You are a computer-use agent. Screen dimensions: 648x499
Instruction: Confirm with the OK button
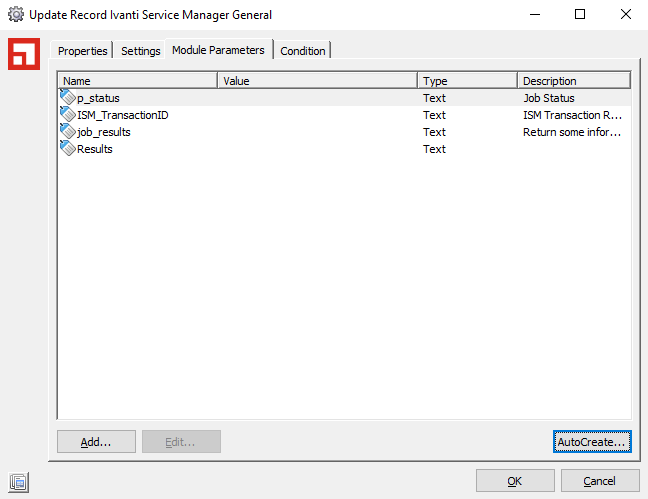[x=515, y=481]
